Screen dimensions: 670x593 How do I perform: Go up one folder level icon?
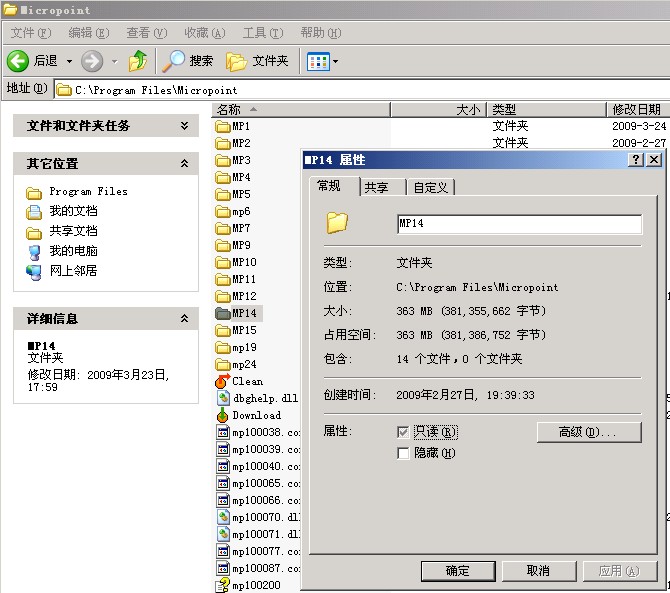pyautogui.click(x=138, y=61)
